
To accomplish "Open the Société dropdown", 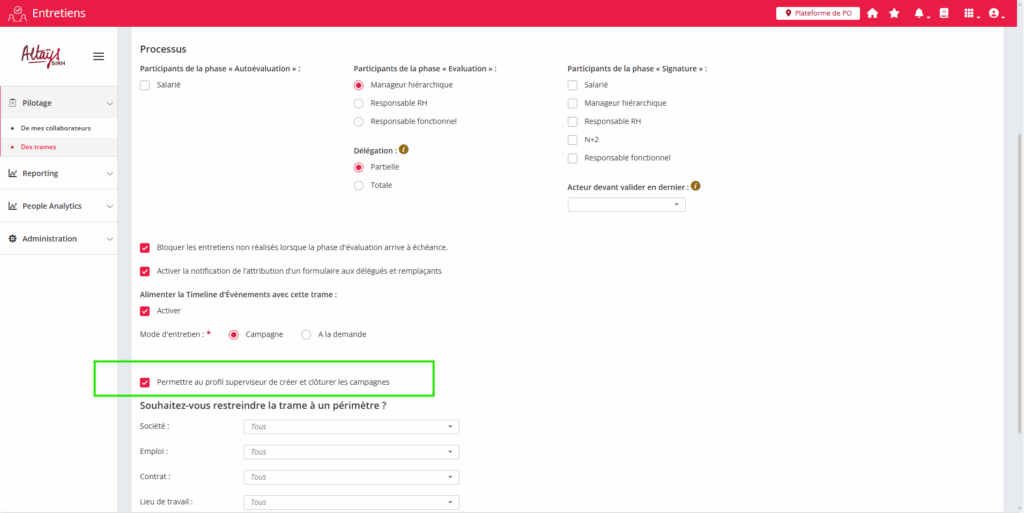I will tap(351, 426).
